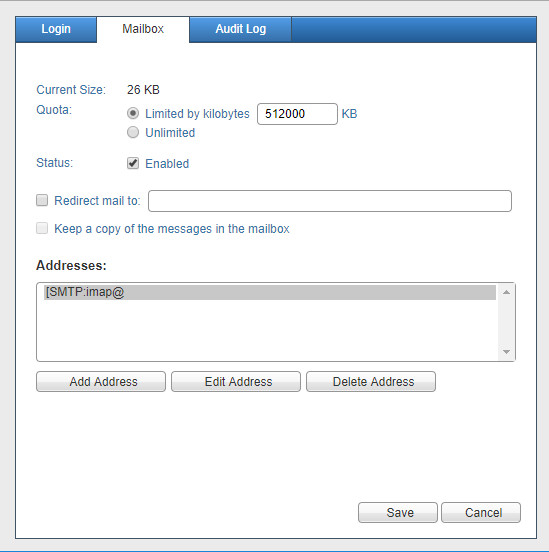Click the quota kilobytes input field
549x552 pixels.
pyautogui.click(x=297, y=114)
